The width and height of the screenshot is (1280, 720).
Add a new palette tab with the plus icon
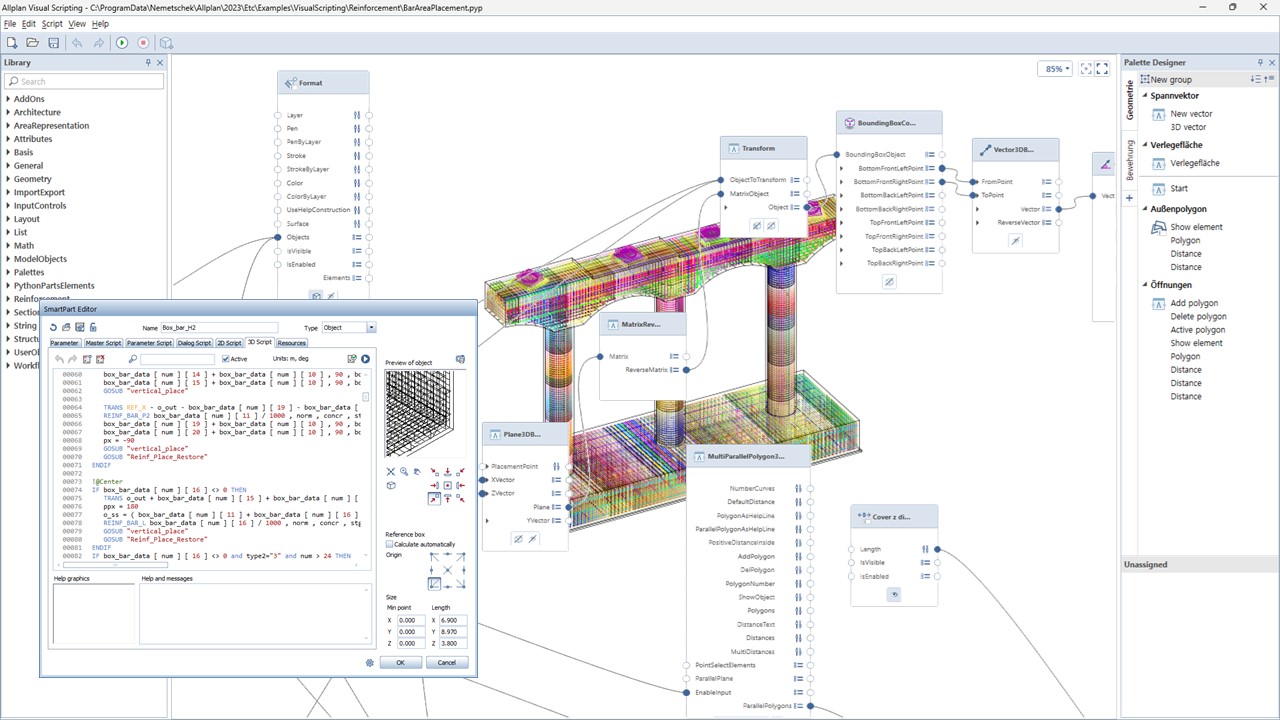coord(1130,198)
